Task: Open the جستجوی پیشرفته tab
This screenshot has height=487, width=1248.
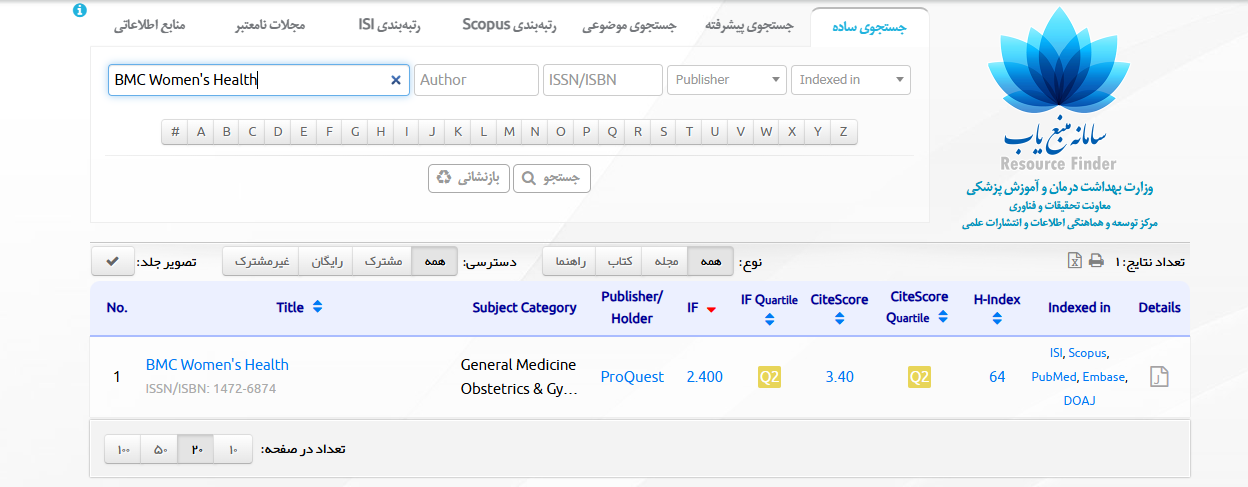Action: pos(748,27)
